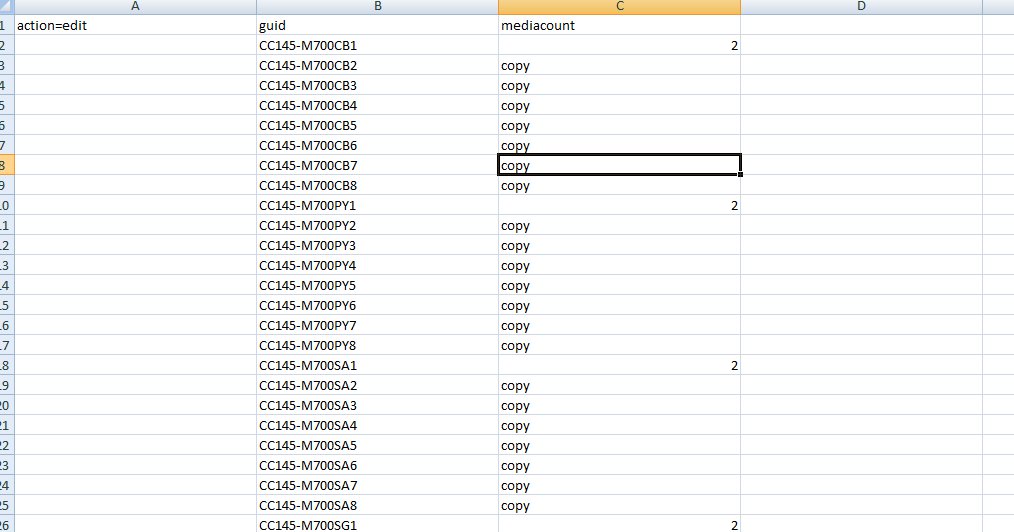Click copy cell beside CC145-M700CB6
Screen dimensions: 1014x532
(620, 145)
